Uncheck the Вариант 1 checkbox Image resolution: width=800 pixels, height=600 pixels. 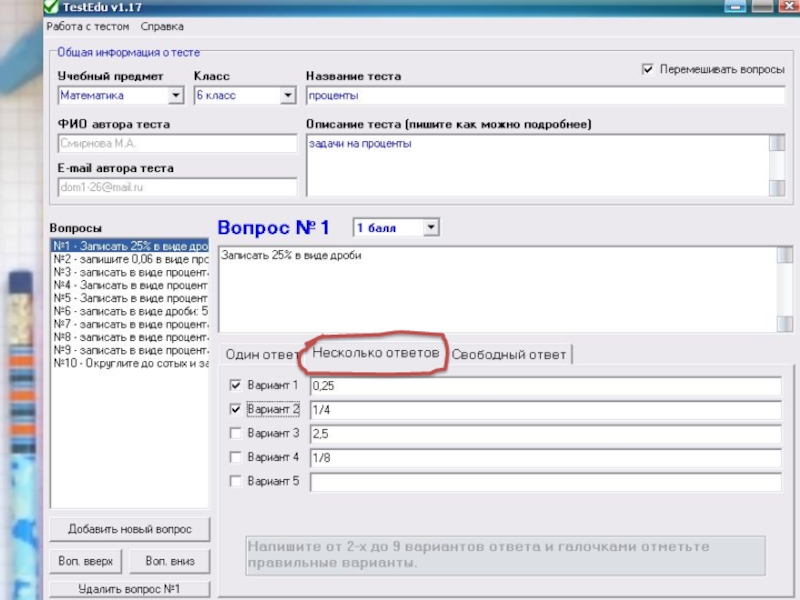click(235, 385)
